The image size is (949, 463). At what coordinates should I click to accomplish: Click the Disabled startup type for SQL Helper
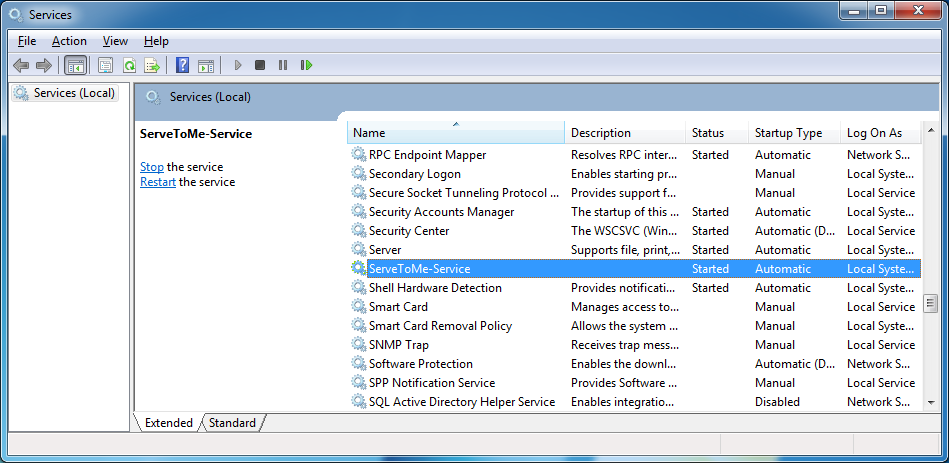[777, 401]
